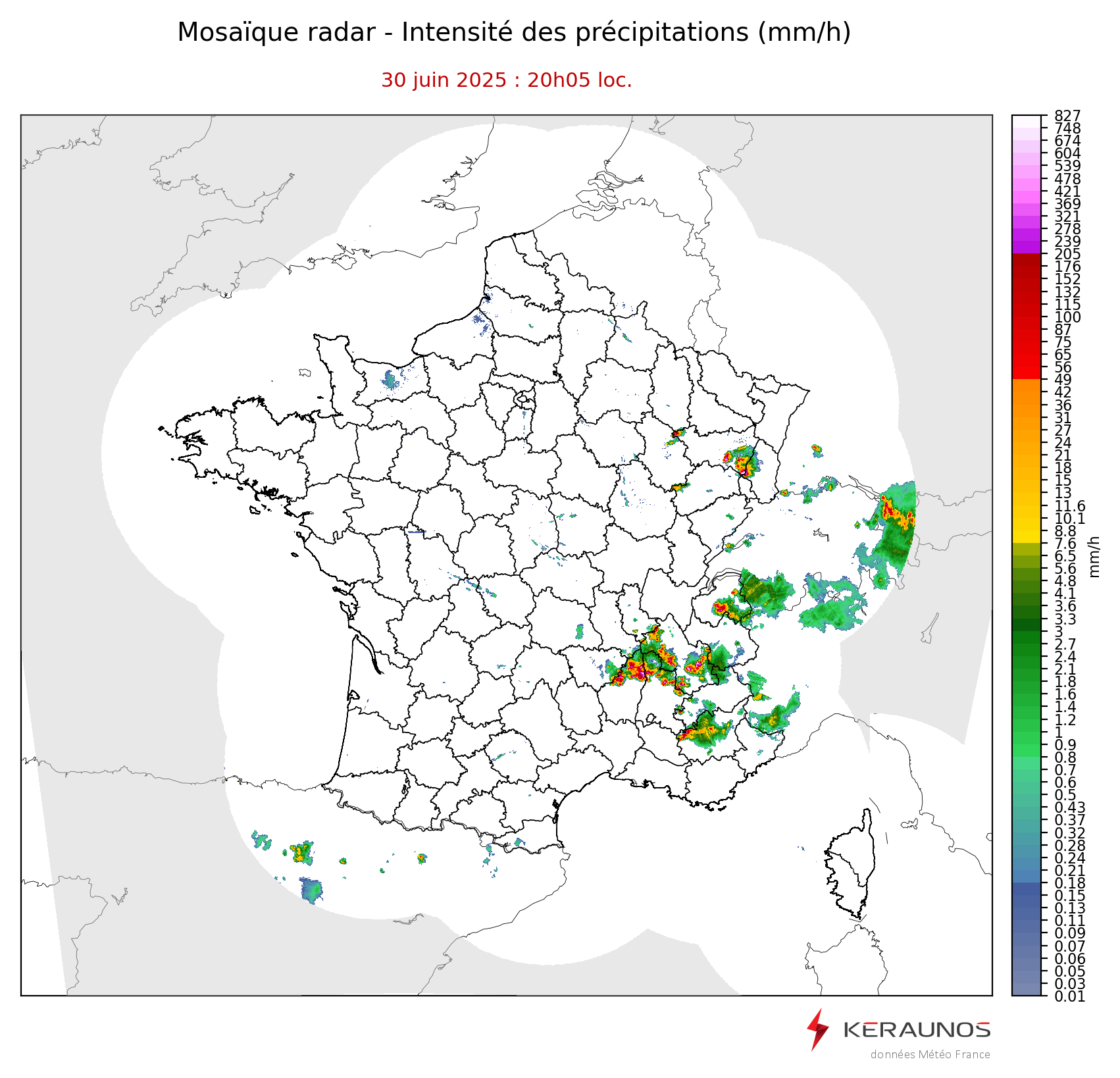
Task: Select the olive swatch between 6.5 and 7.6
Action: tap(1027, 550)
